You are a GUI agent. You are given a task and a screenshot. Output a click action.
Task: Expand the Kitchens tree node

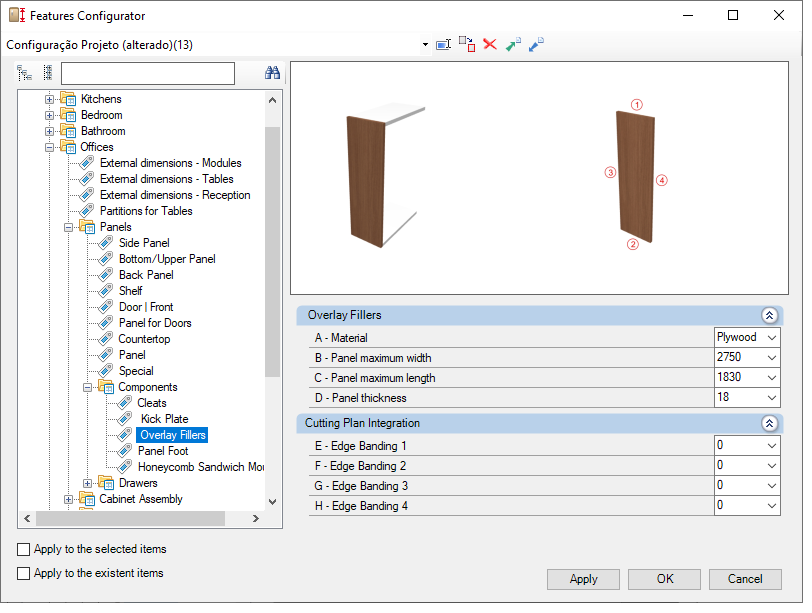coord(49,99)
